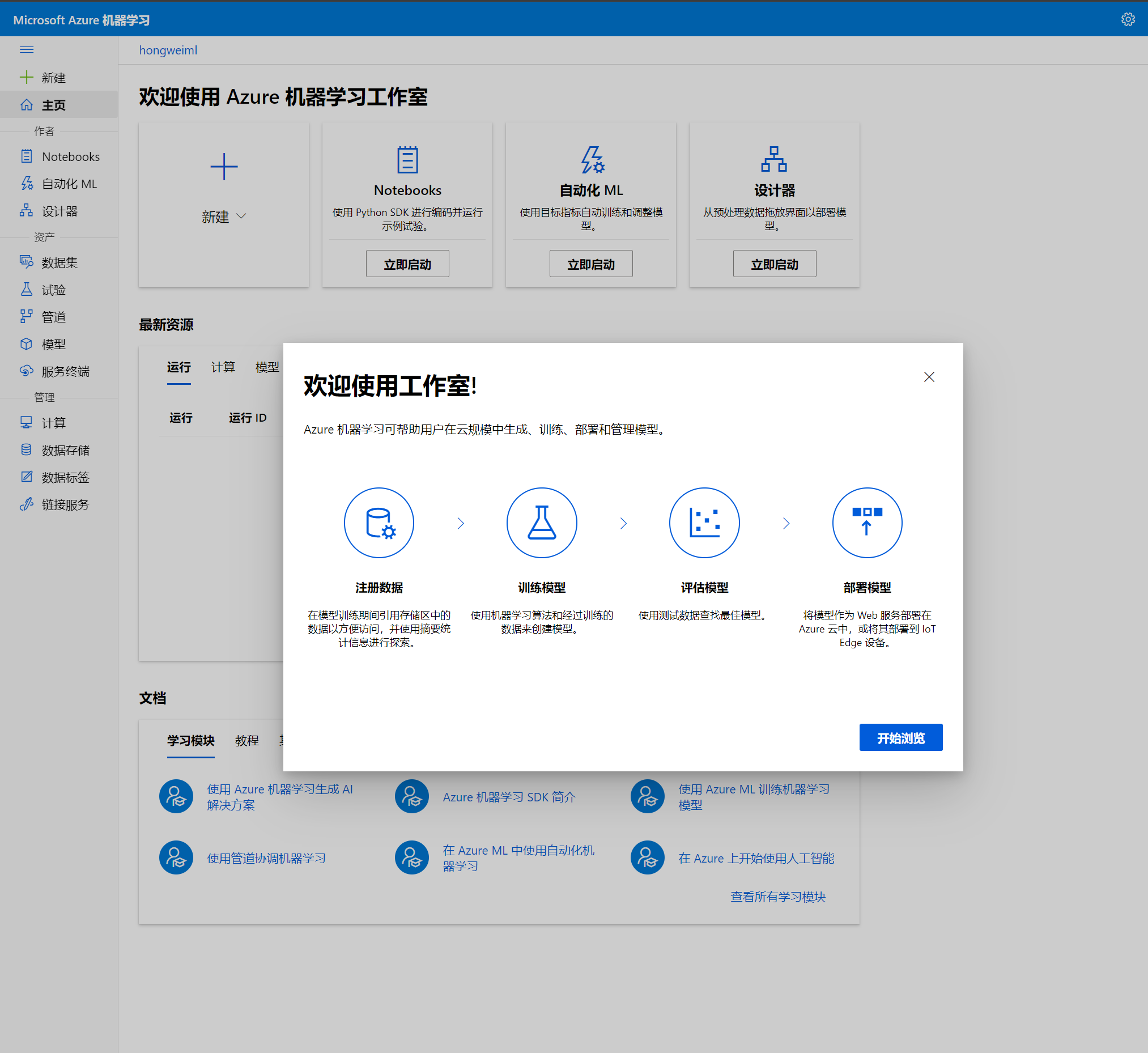Close the 欢迎使用工作室 dialog with the X
The height and width of the screenshot is (1053, 1148).
click(x=929, y=377)
